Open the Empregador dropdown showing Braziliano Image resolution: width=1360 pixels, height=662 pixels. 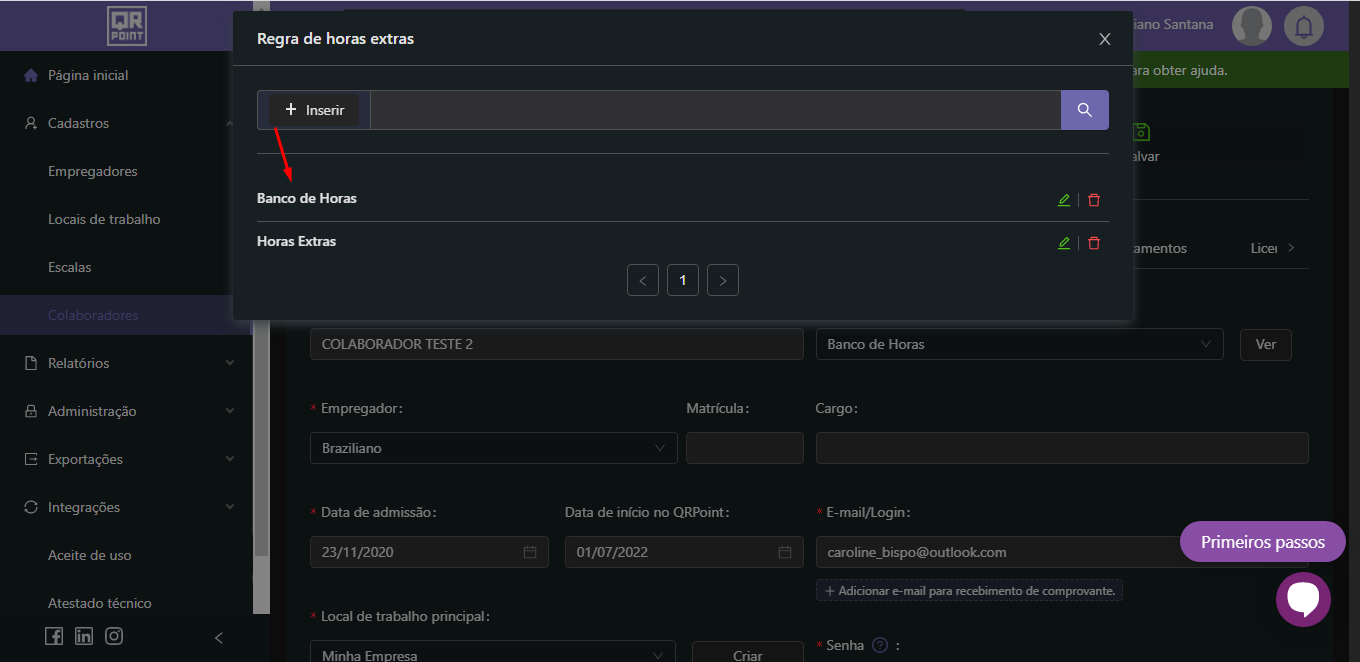click(x=493, y=448)
